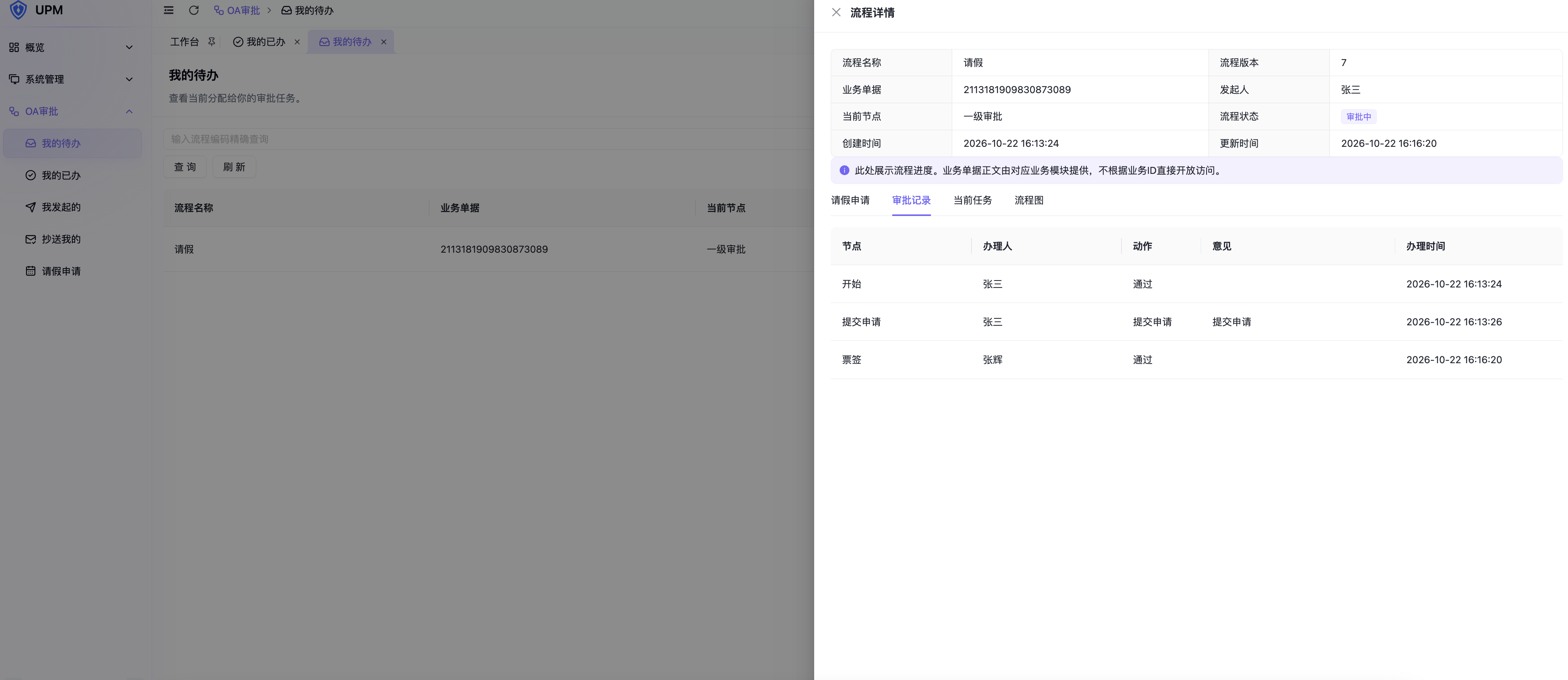The height and width of the screenshot is (680, 1568).
Task: Click the 审批中 status tag
Action: [x=1358, y=117]
